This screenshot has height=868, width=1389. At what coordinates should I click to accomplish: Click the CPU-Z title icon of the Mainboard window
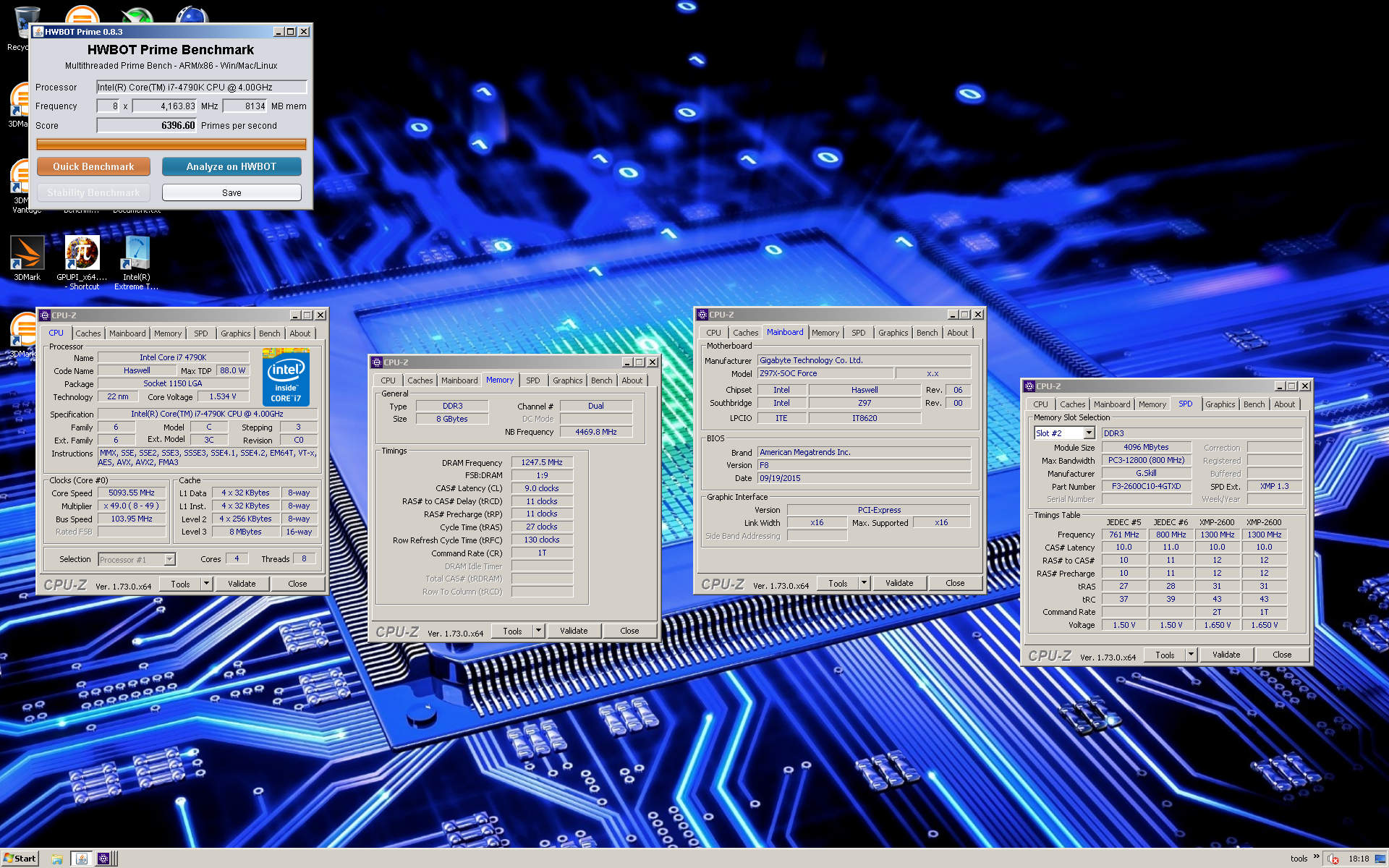(x=702, y=315)
